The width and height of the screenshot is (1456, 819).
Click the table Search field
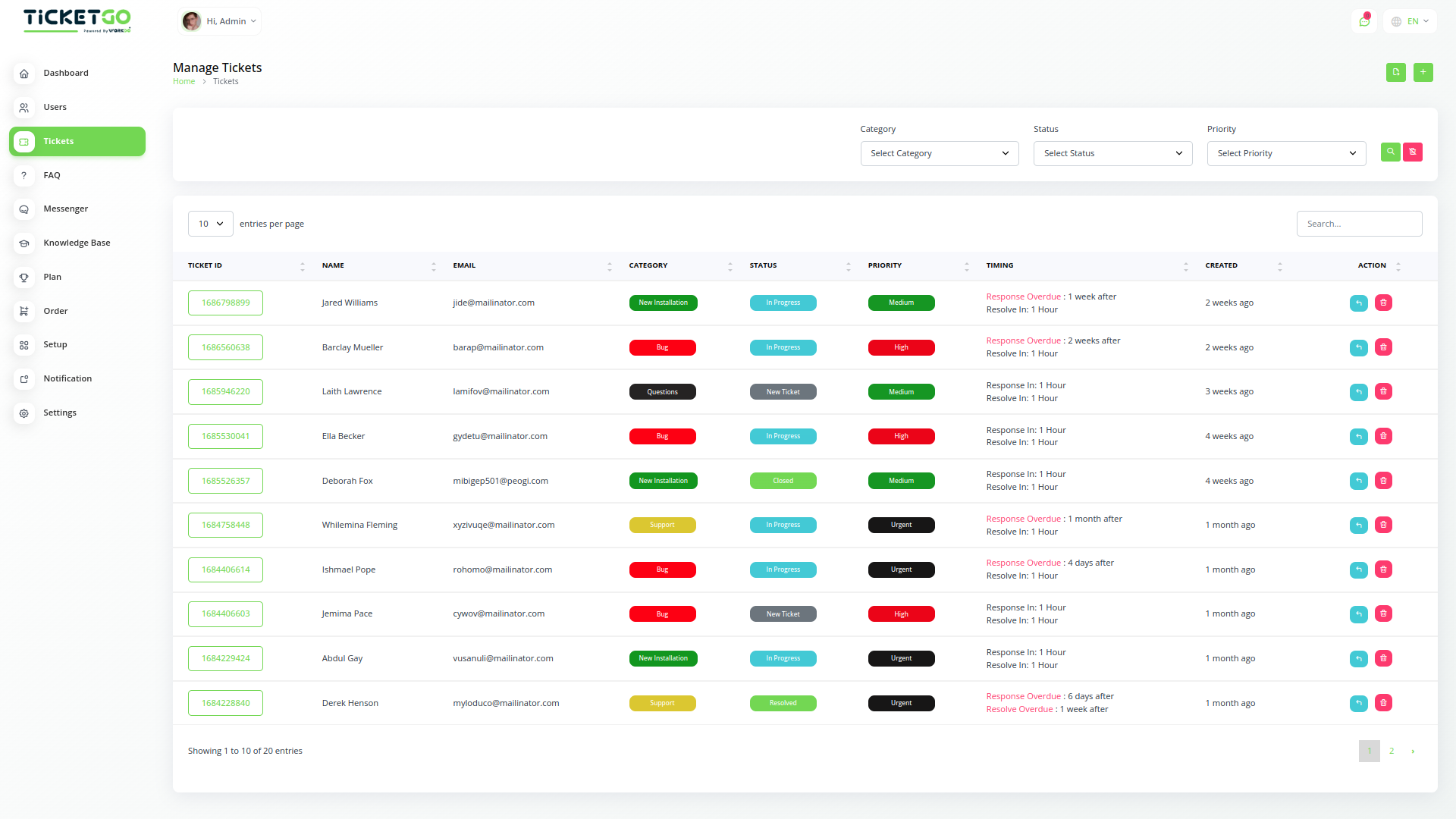pyautogui.click(x=1358, y=224)
